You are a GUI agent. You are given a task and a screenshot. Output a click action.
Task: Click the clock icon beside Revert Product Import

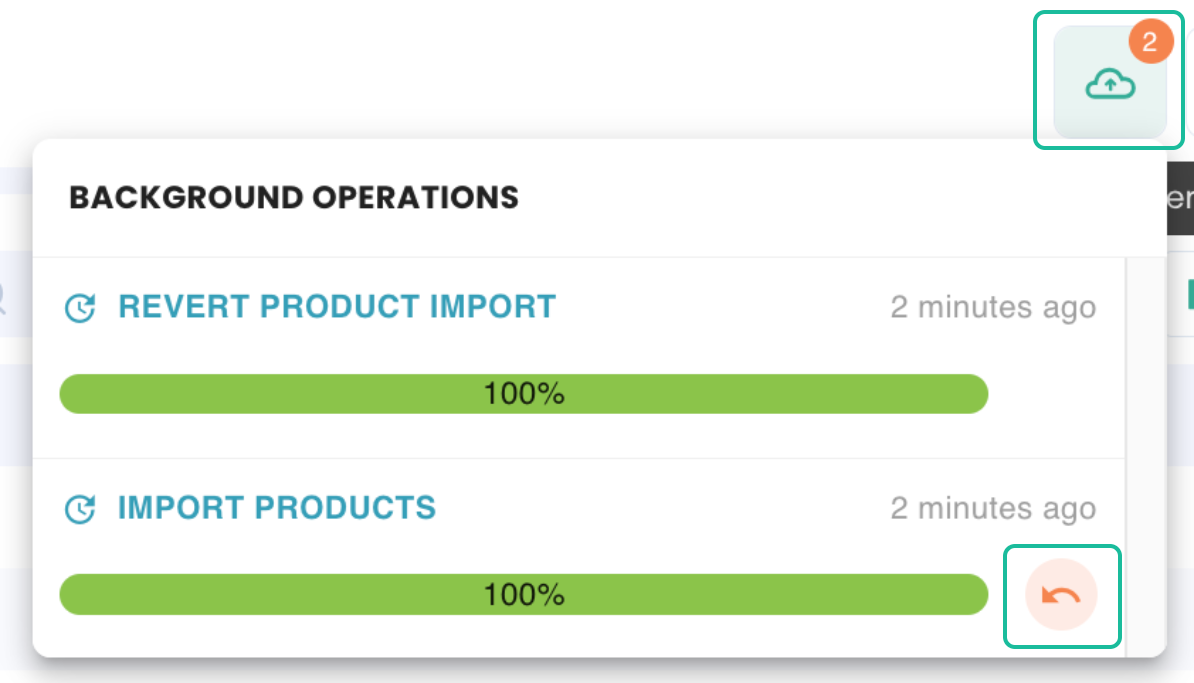[x=80, y=308]
